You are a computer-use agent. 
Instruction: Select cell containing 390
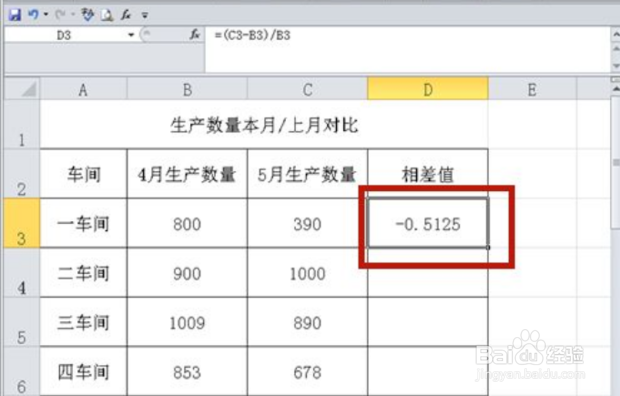(307, 223)
